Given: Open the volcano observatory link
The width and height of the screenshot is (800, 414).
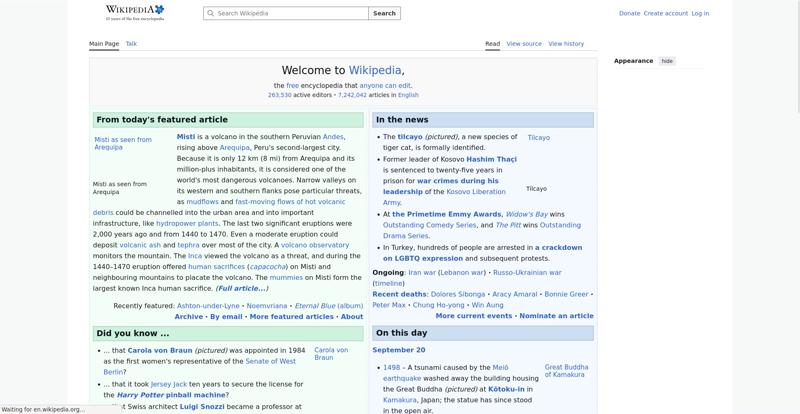Looking at the screenshot, I should coord(315,245).
